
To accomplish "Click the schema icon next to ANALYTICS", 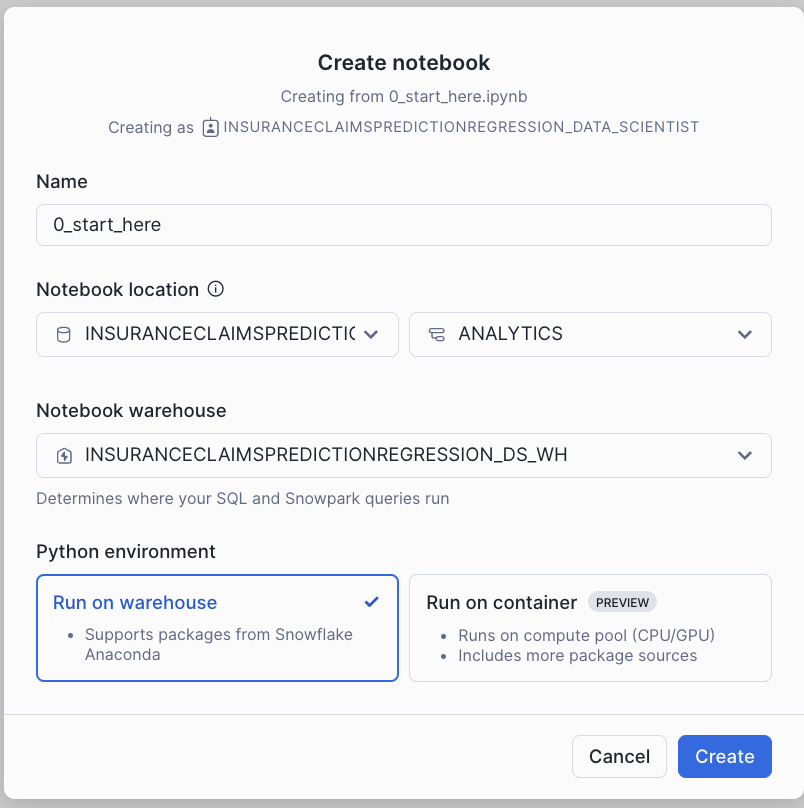I will (x=436, y=334).
